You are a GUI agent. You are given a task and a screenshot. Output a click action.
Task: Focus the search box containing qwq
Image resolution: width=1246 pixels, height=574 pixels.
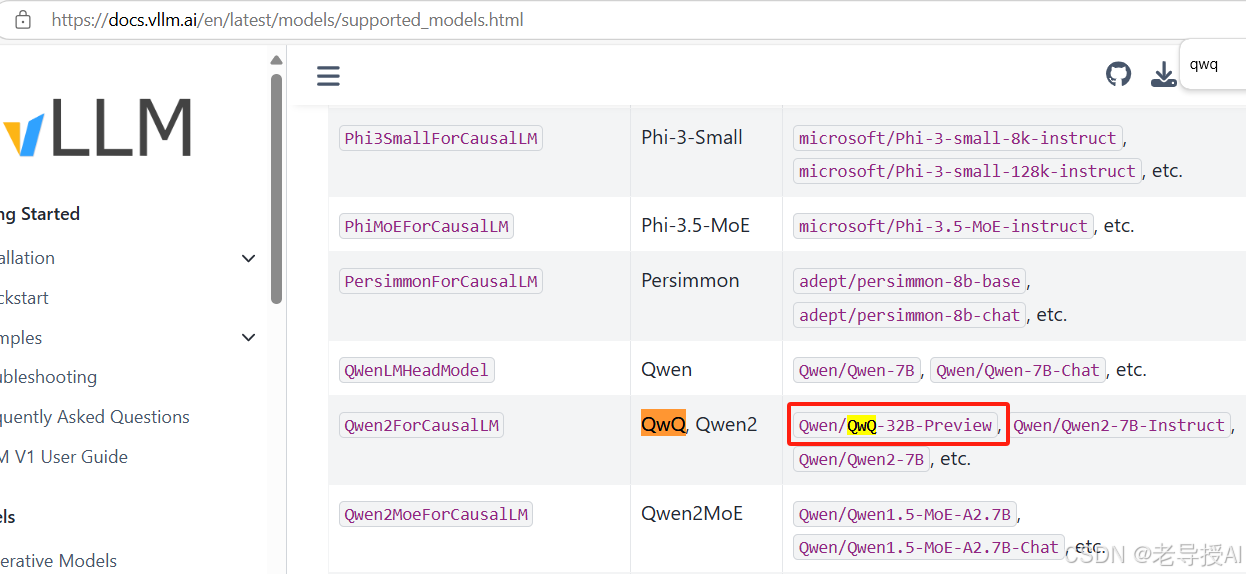click(1213, 65)
